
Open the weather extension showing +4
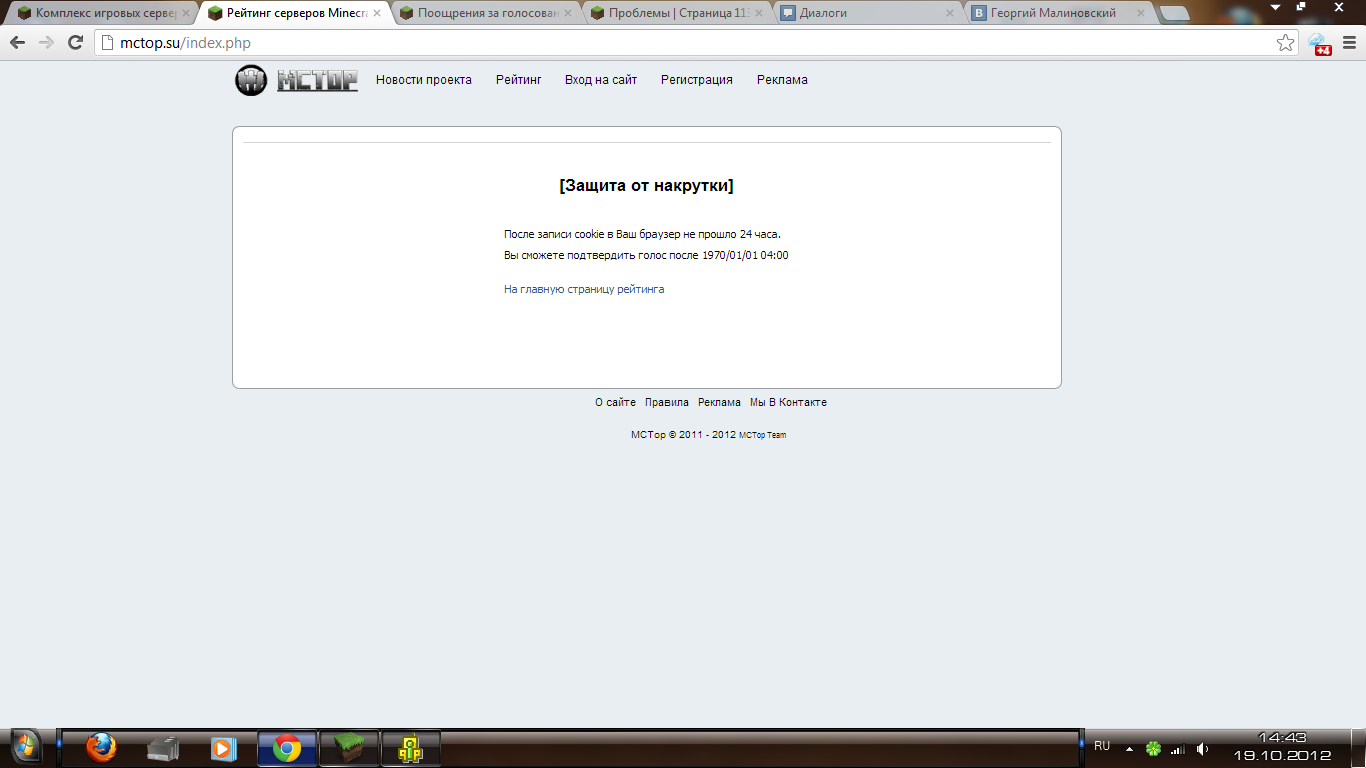[1320, 43]
